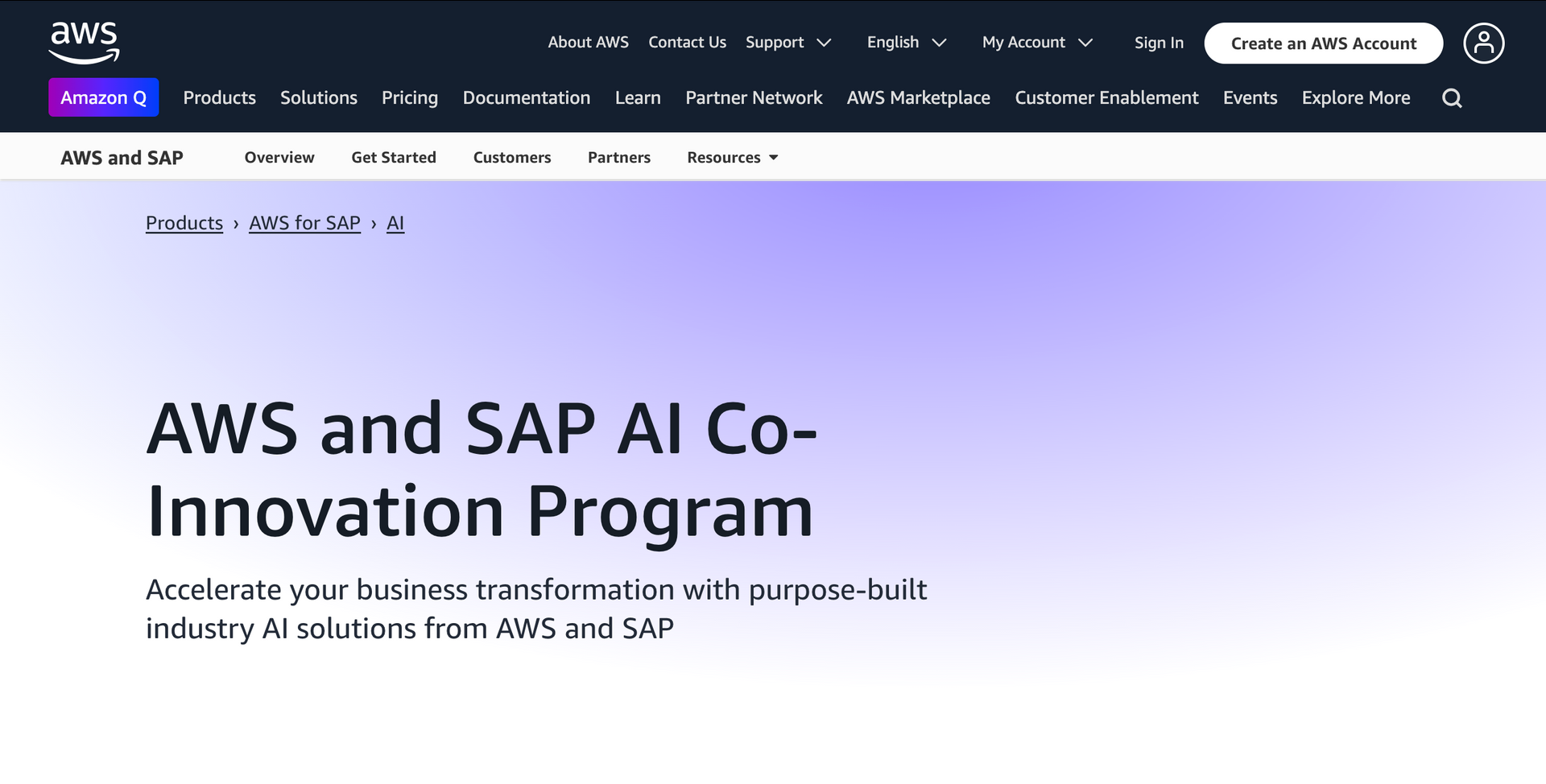The image size is (1546, 784).
Task: Select the Pricing nav item
Action: [x=410, y=98]
